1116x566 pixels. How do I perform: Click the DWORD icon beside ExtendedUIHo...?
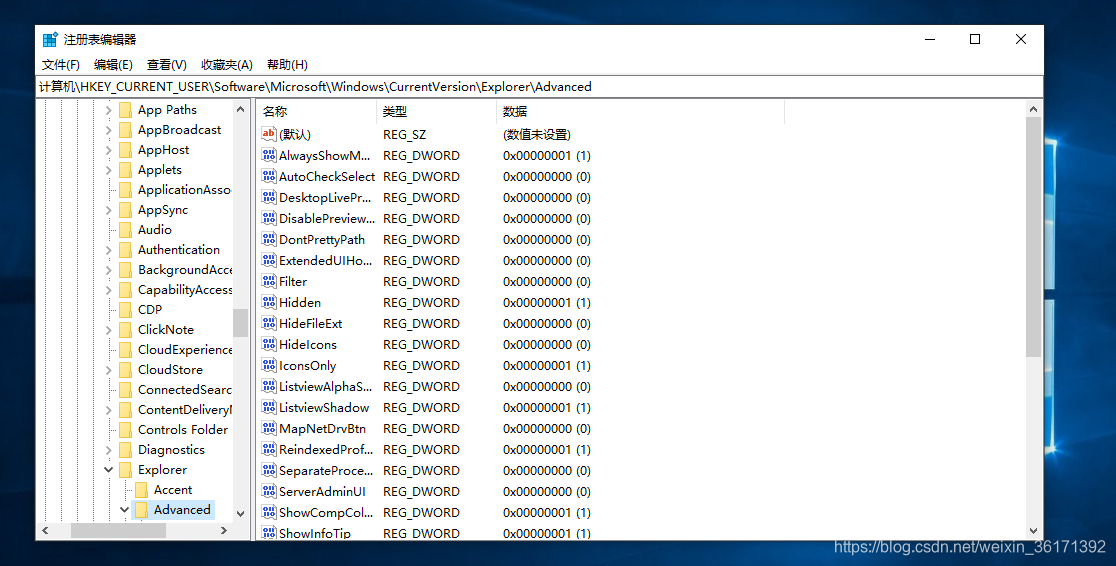[268, 260]
